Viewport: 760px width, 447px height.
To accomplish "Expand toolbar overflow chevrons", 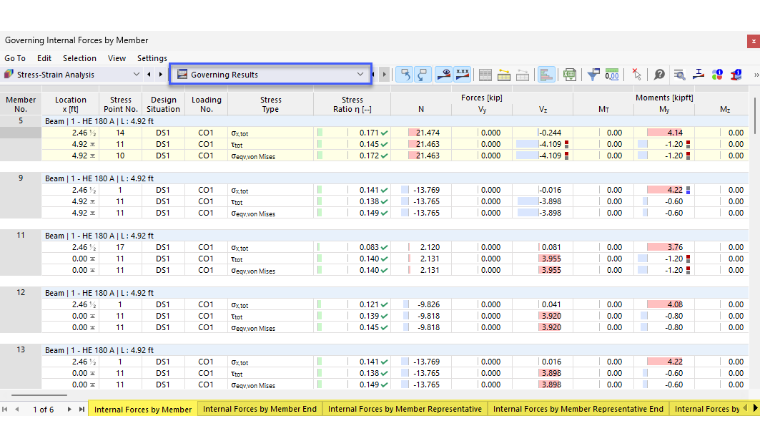I will tap(756, 75).
